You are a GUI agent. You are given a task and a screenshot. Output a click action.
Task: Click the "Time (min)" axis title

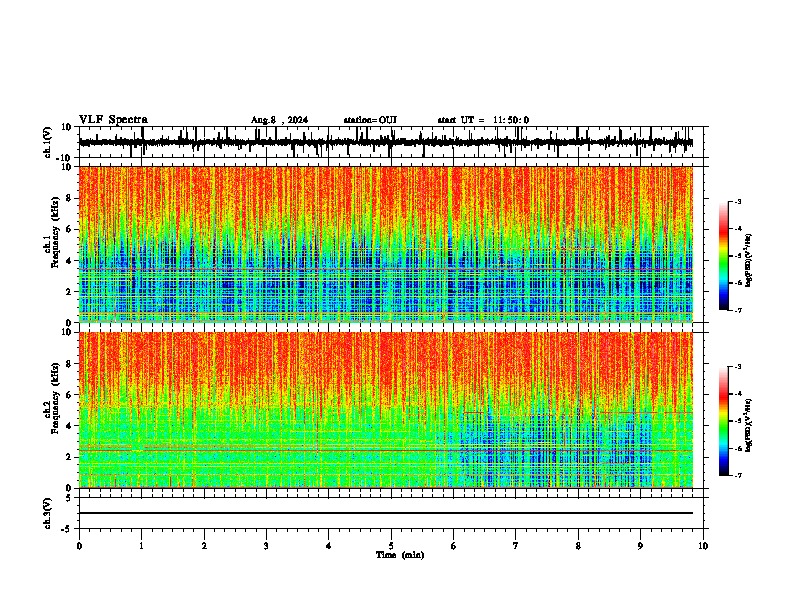[400, 555]
